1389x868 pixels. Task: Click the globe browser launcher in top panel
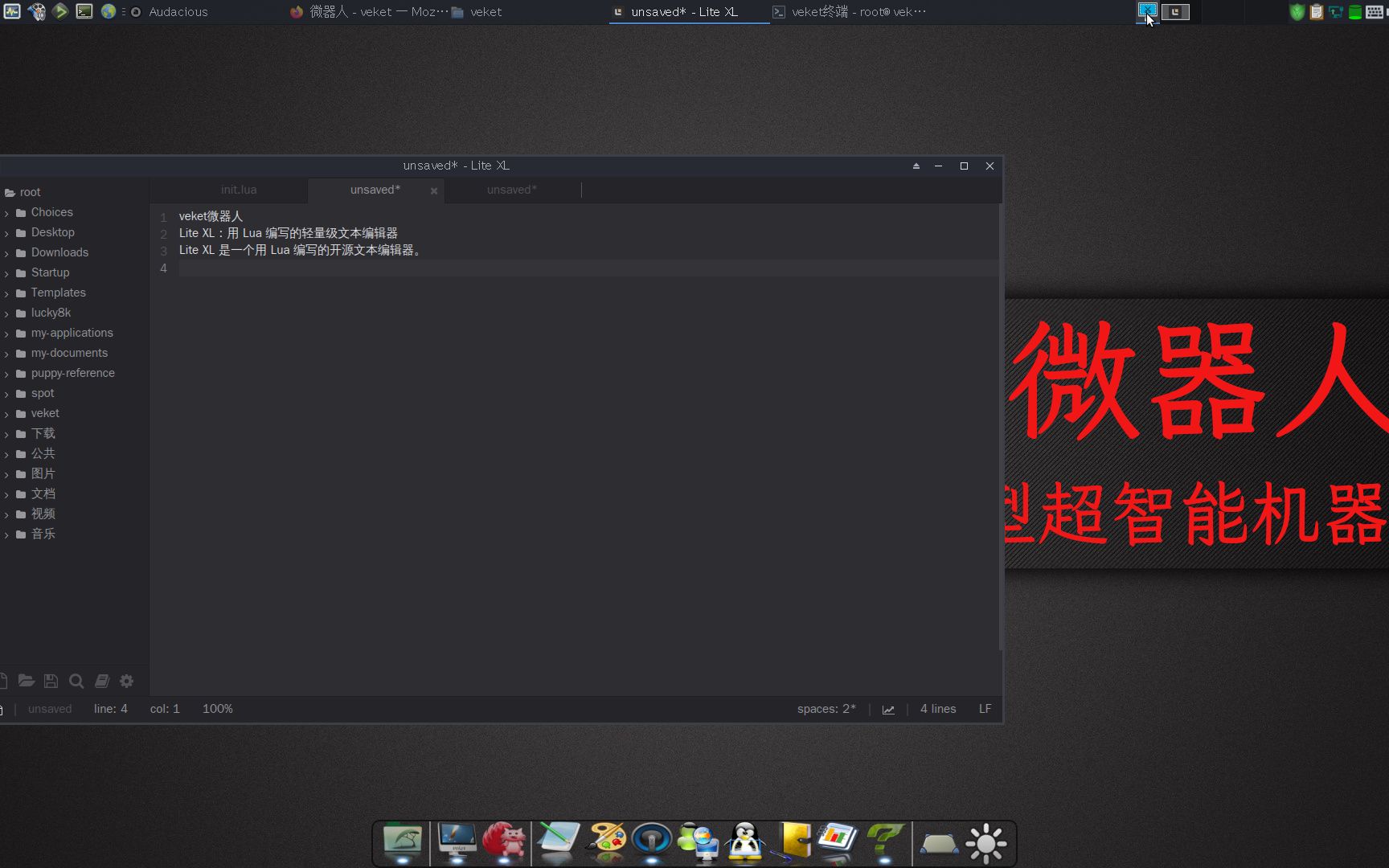[x=109, y=11]
